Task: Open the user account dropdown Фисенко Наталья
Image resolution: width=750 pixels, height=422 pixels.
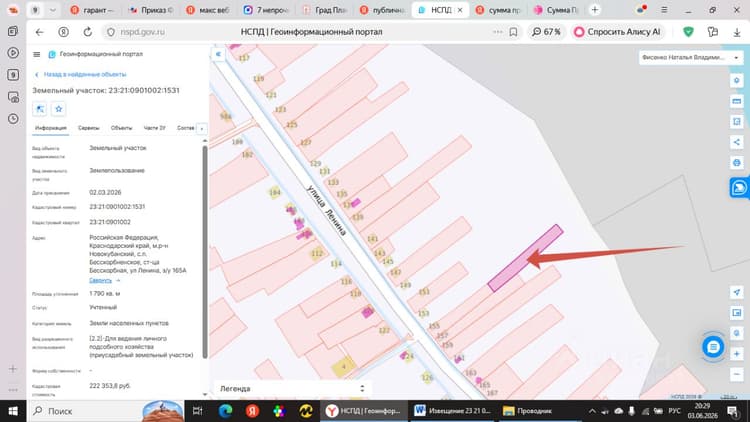Action: click(690, 57)
